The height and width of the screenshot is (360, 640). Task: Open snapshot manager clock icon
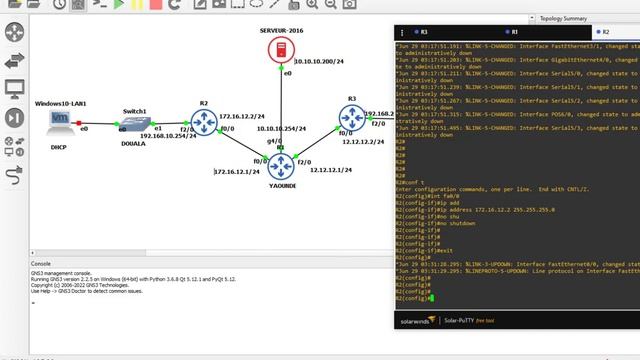pos(60,4)
